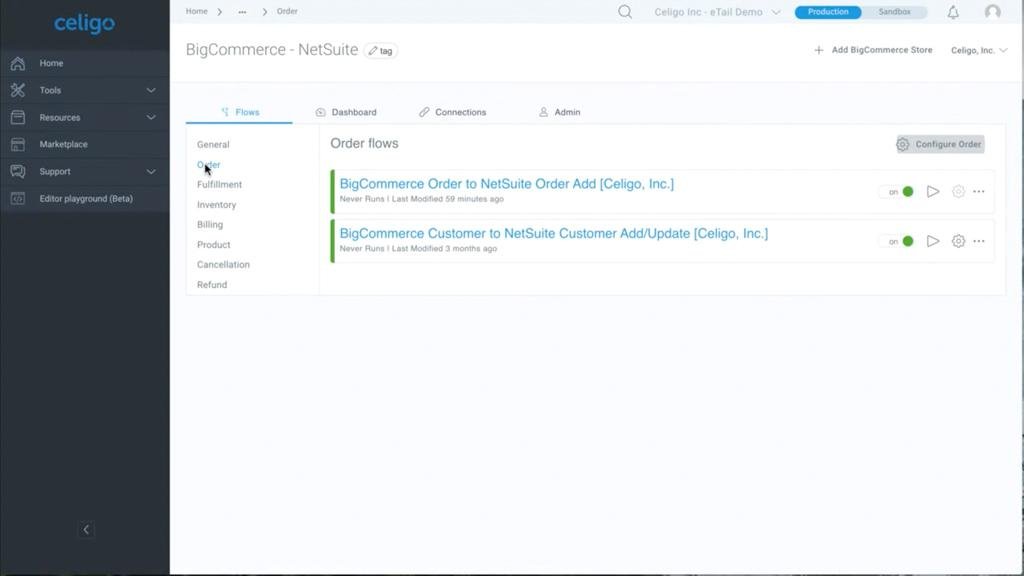1024x576 pixels.
Task: Click the Tools wrench icon in sidebar
Action: click(x=18, y=90)
